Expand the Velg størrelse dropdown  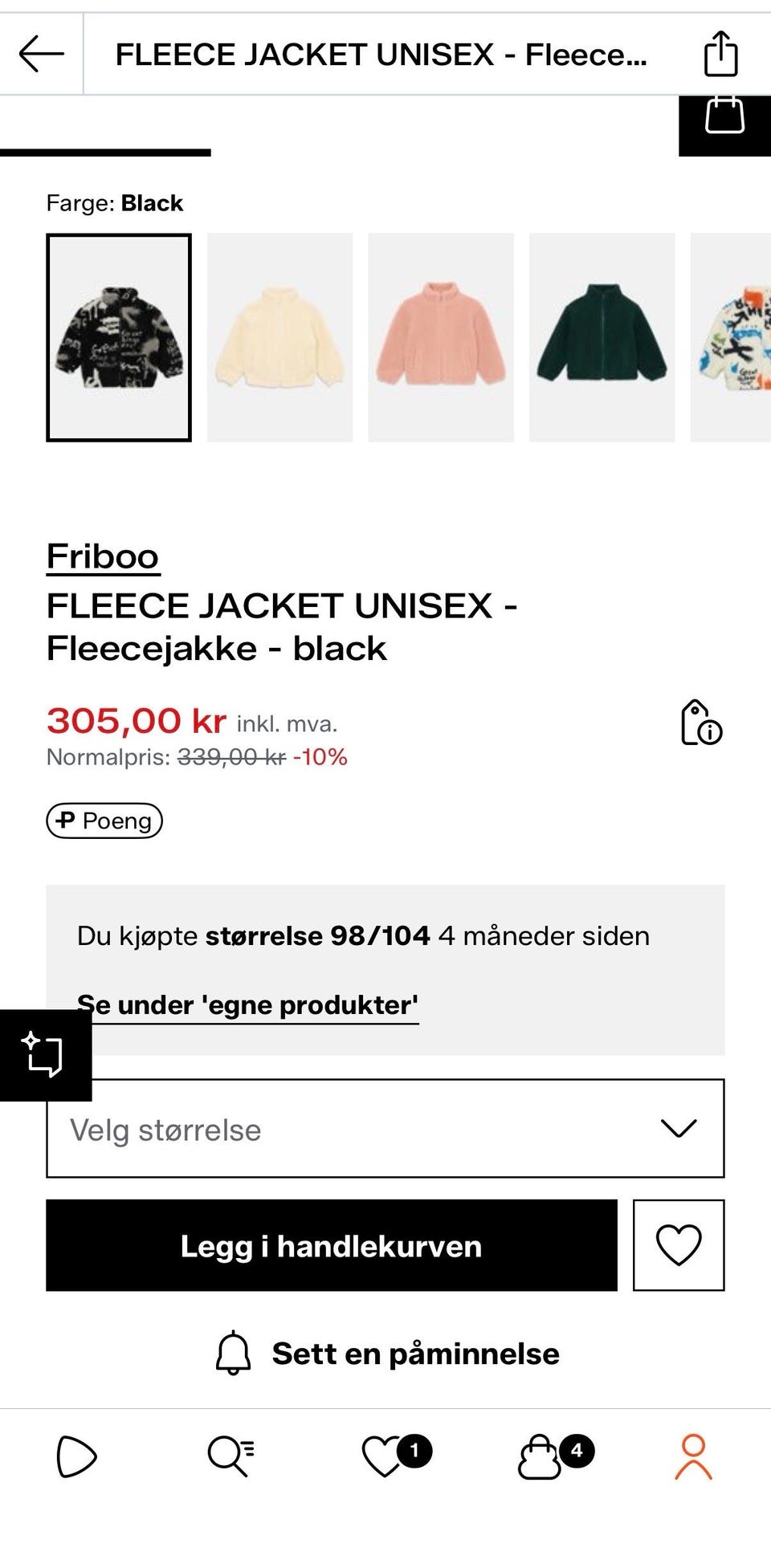point(385,1128)
